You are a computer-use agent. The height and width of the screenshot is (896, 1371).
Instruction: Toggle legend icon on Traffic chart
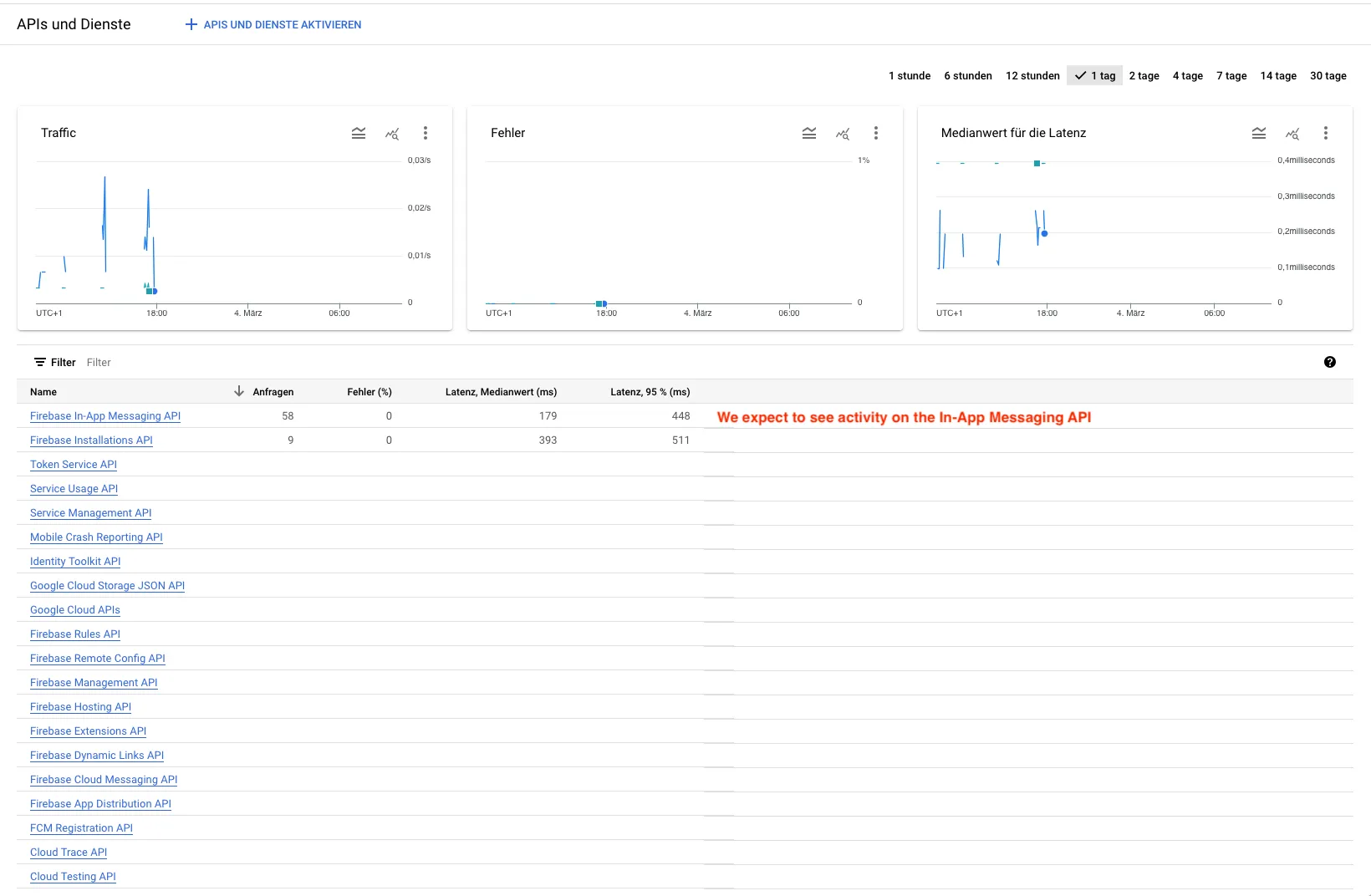359,133
